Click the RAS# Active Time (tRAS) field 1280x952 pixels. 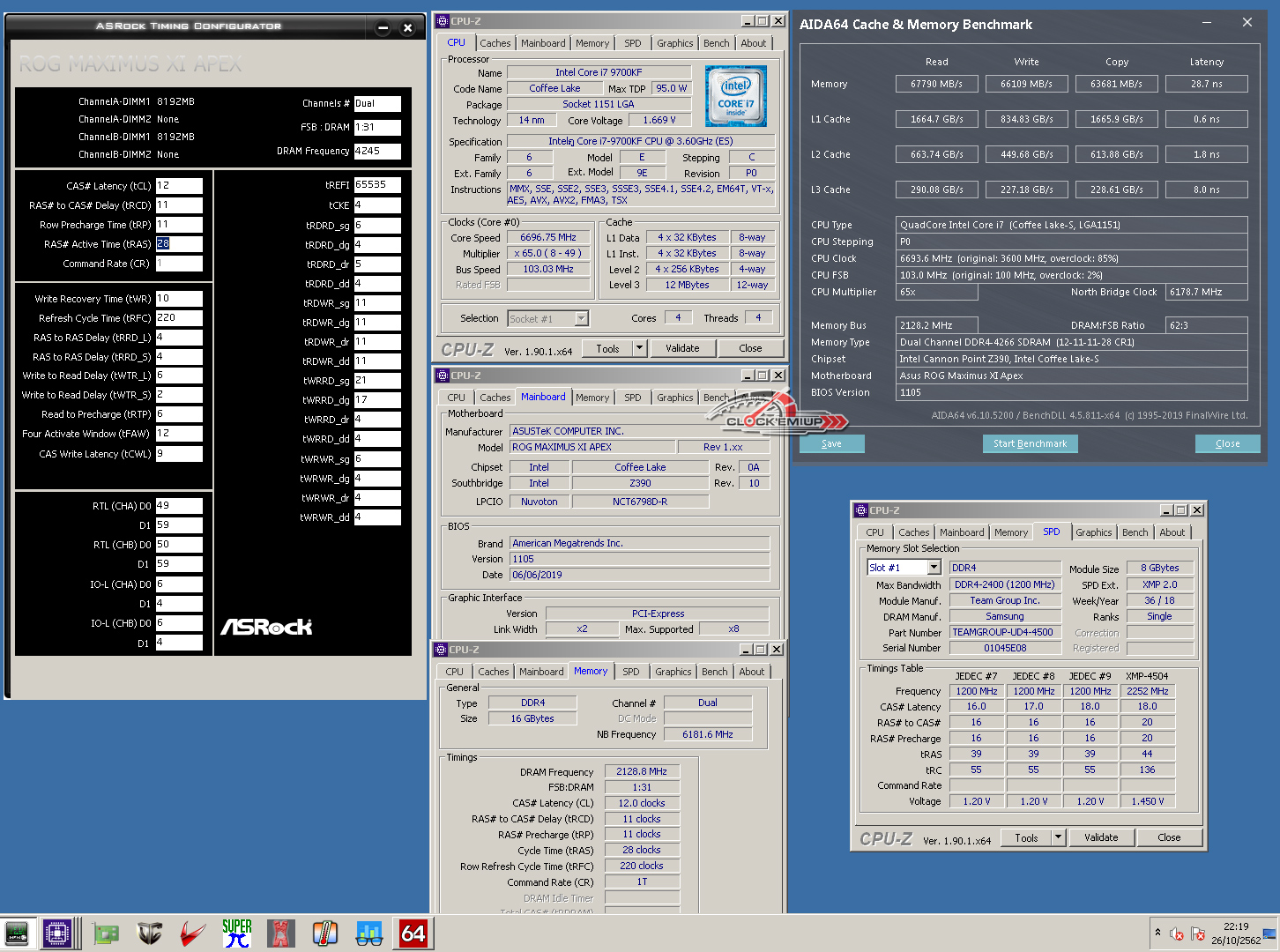179,244
